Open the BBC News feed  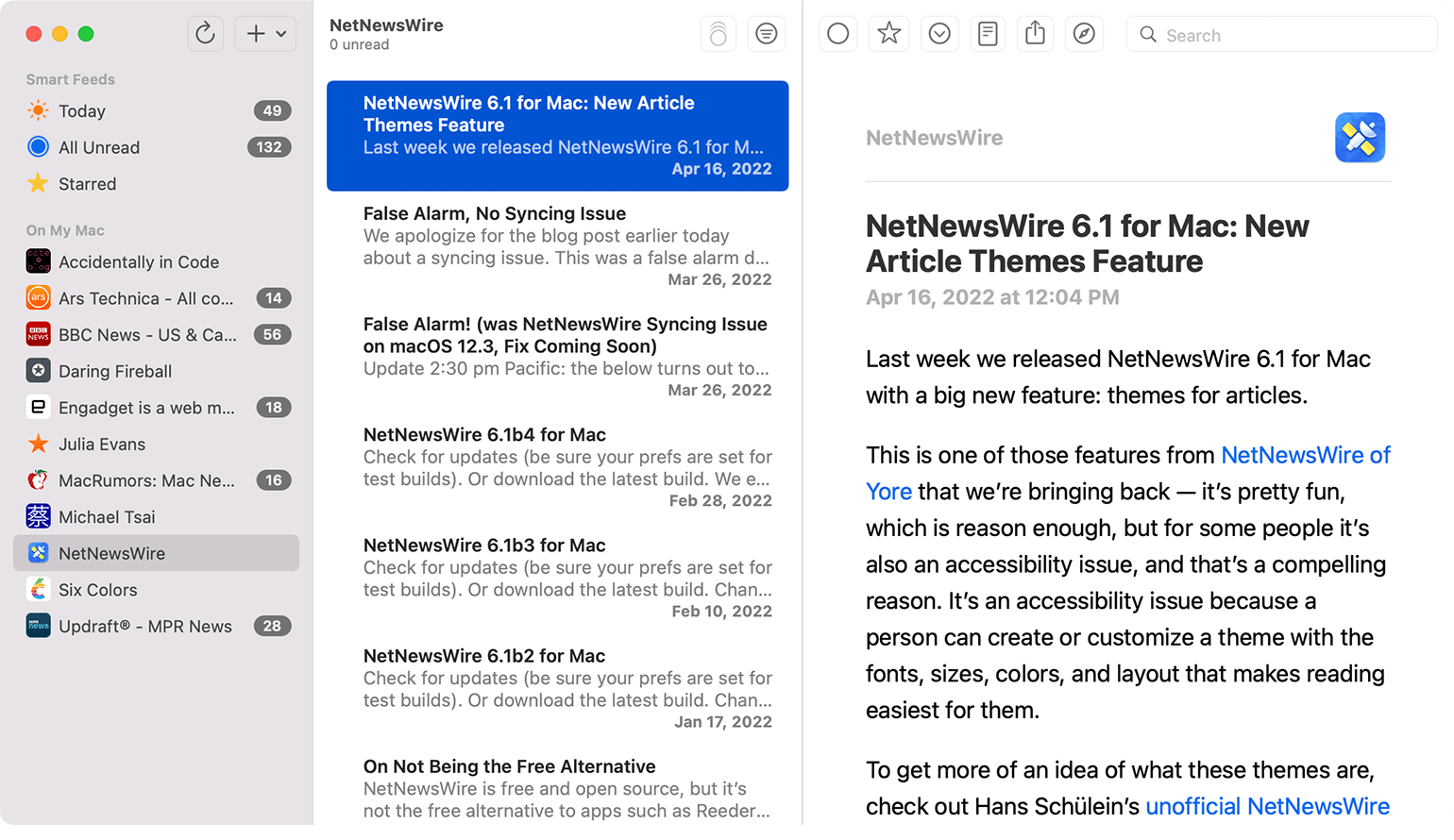[x=156, y=335]
